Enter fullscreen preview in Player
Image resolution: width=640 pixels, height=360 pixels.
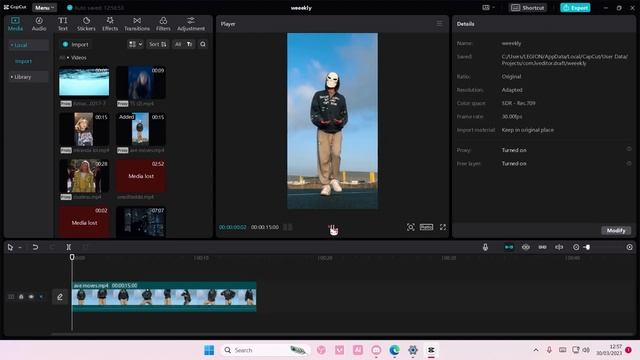(x=443, y=227)
